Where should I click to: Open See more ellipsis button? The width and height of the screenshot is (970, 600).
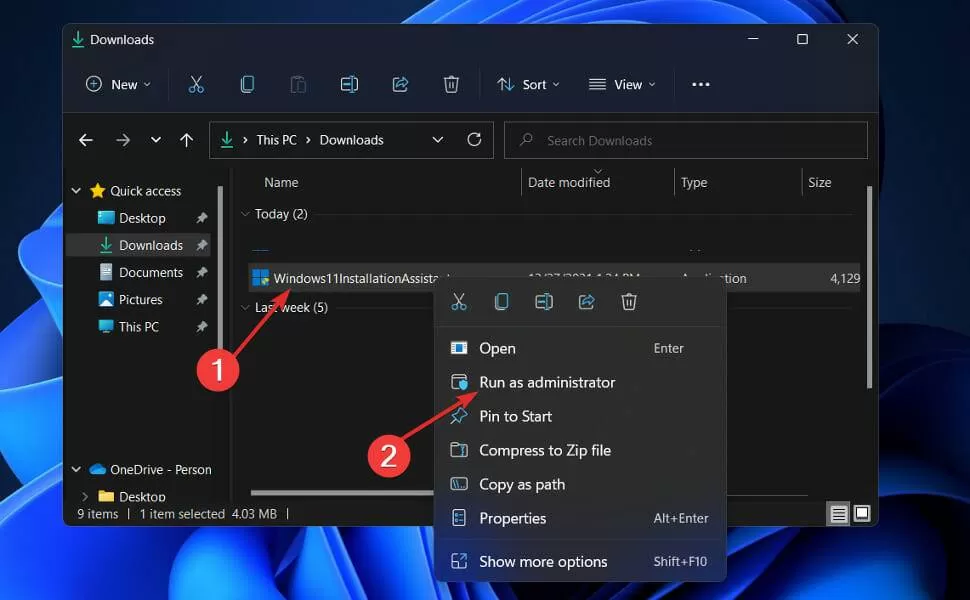point(700,85)
